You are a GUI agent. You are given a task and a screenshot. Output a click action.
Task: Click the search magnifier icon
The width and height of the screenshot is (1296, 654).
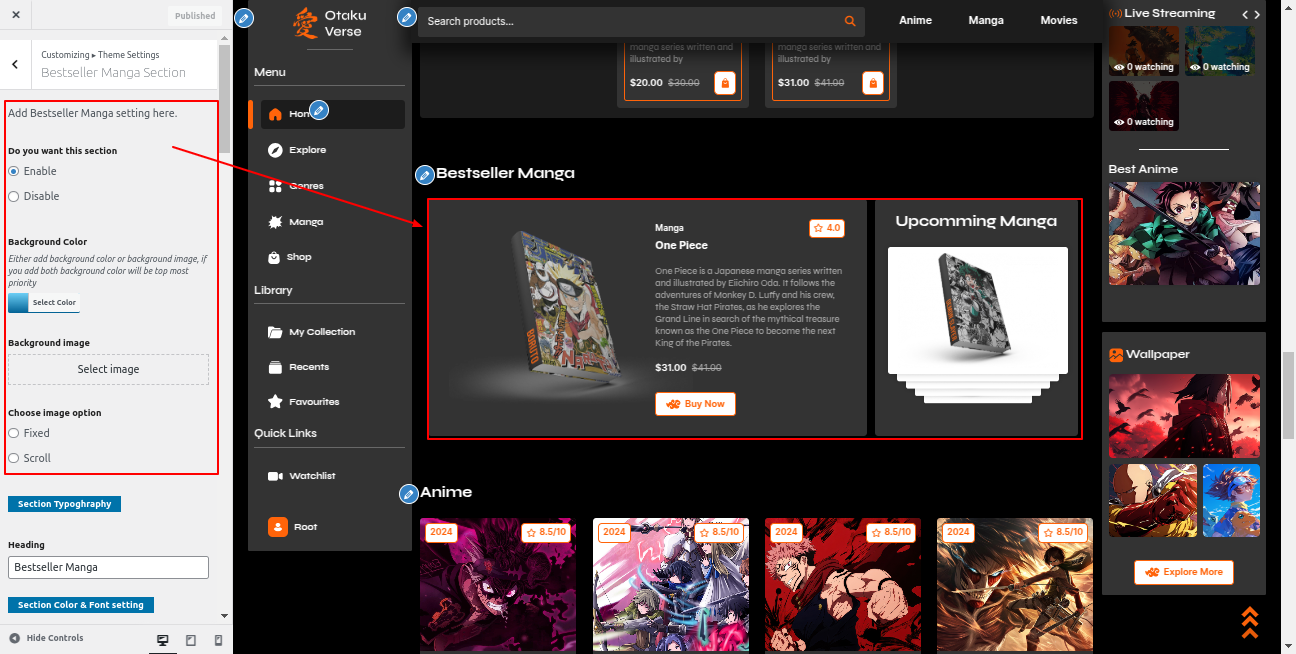coord(850,21)
